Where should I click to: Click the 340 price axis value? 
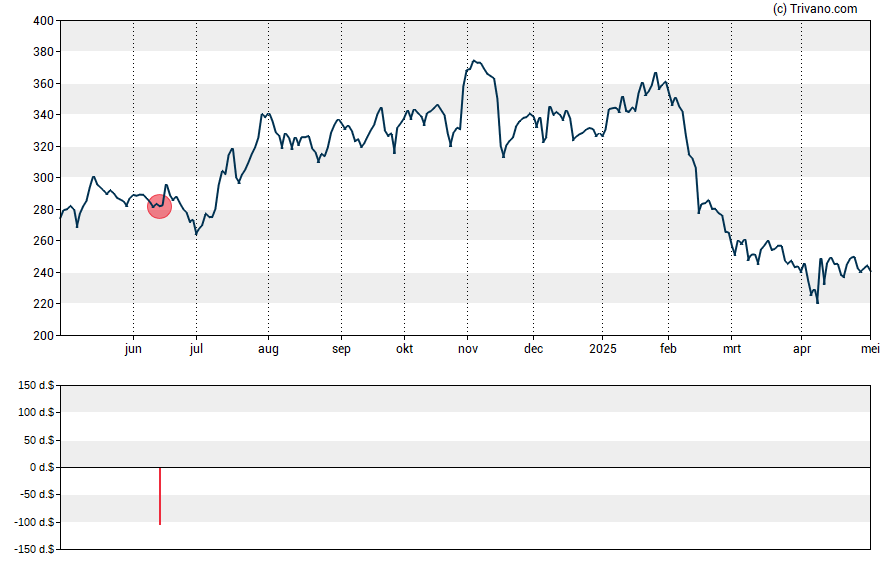coord(44,115)
